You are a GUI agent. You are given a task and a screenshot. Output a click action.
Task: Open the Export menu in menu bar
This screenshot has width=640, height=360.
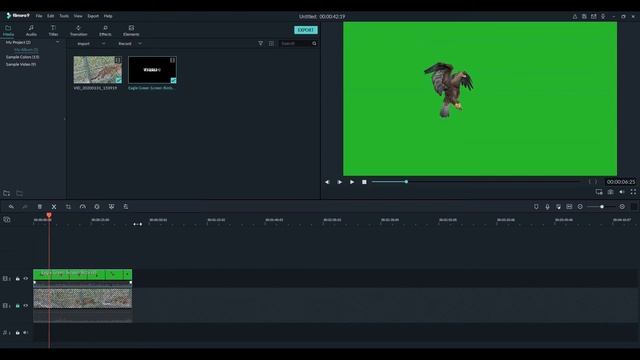(93, 16)
